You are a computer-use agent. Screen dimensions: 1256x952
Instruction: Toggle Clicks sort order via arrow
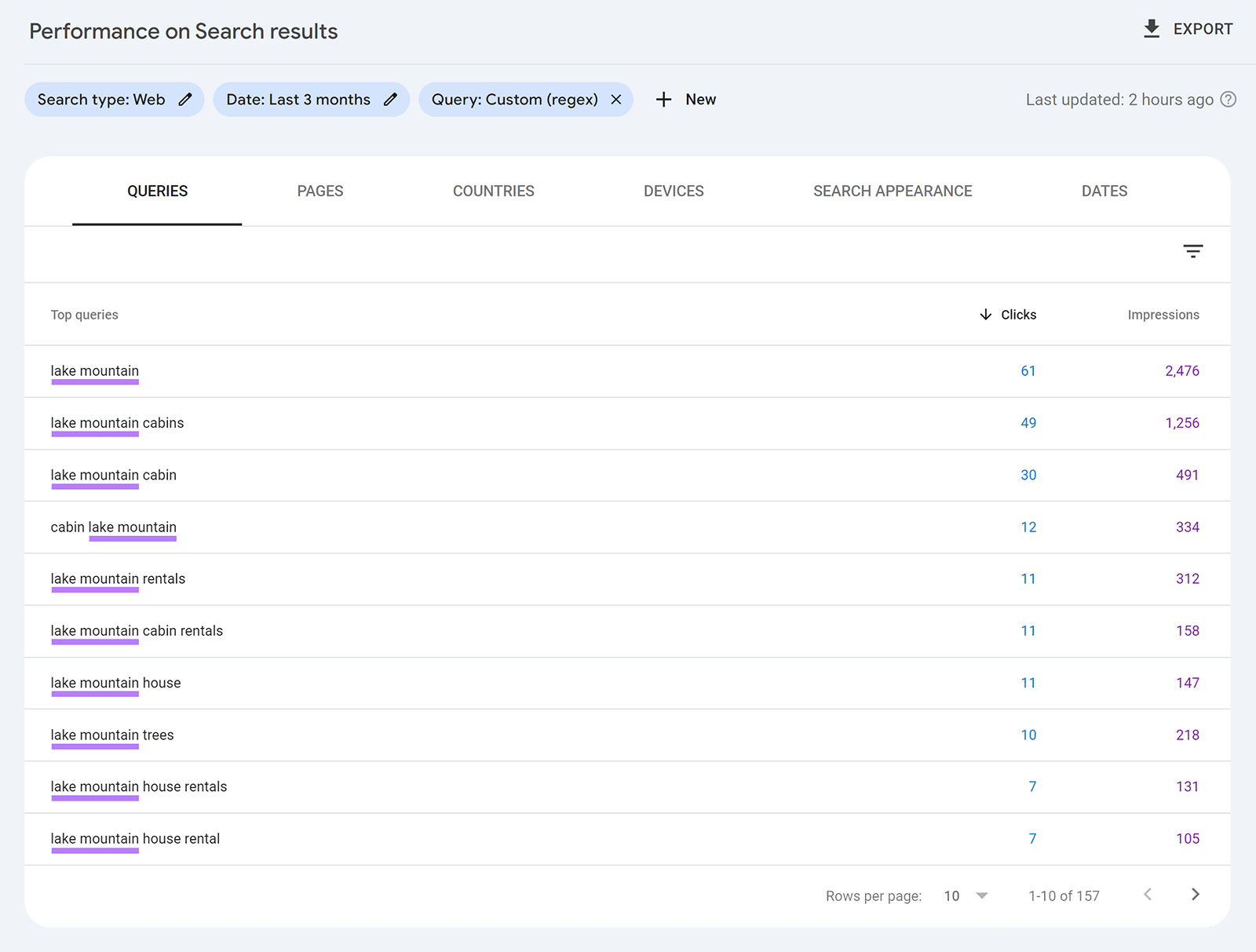(x=985, y=314)
